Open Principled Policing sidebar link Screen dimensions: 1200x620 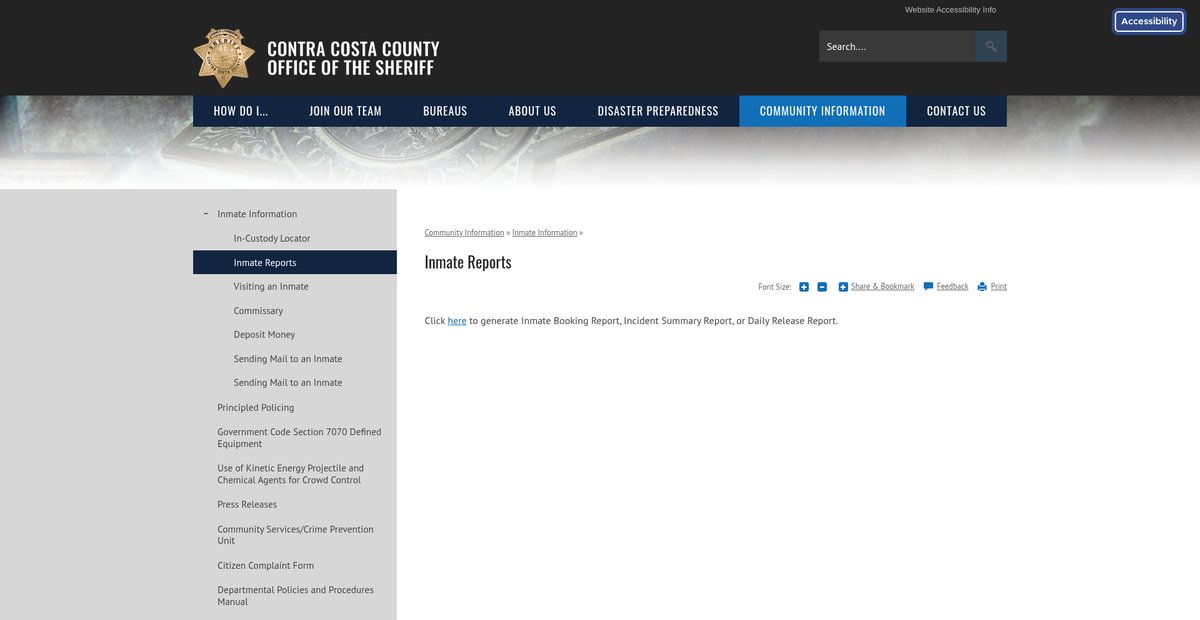256,408
